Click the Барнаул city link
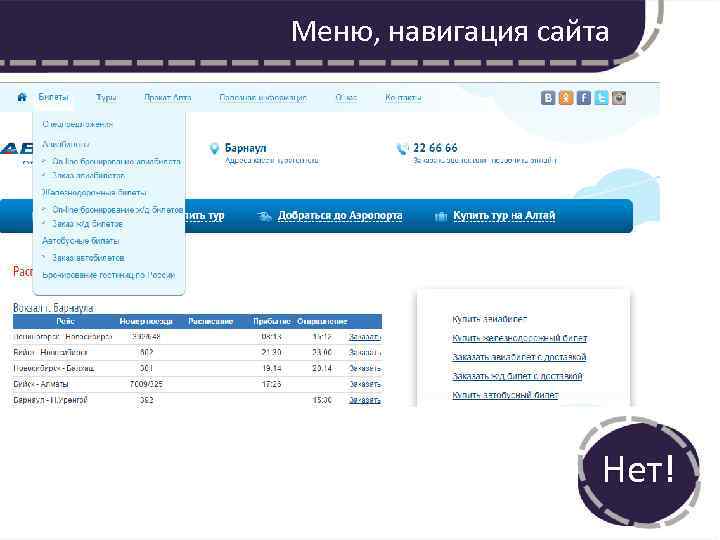 pos(245,148)
